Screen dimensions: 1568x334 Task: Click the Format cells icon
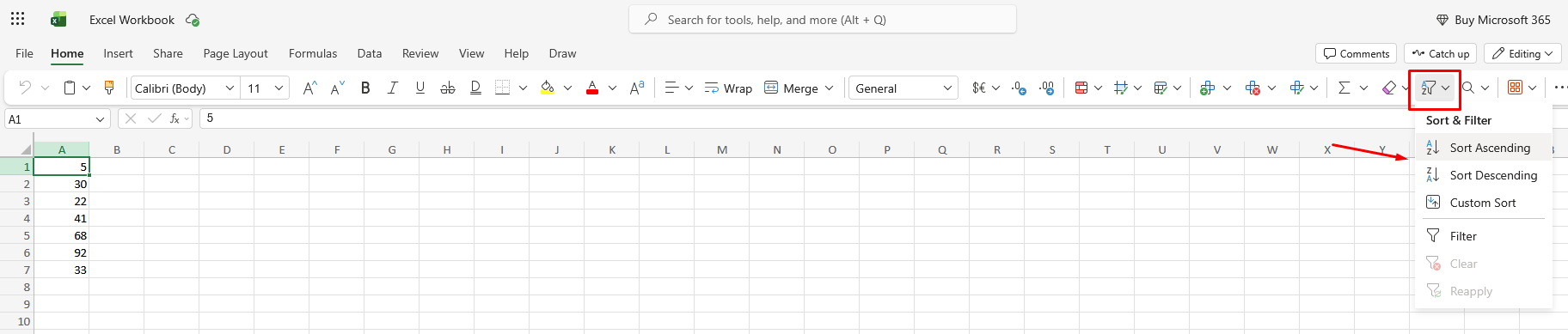point(1297,88)
